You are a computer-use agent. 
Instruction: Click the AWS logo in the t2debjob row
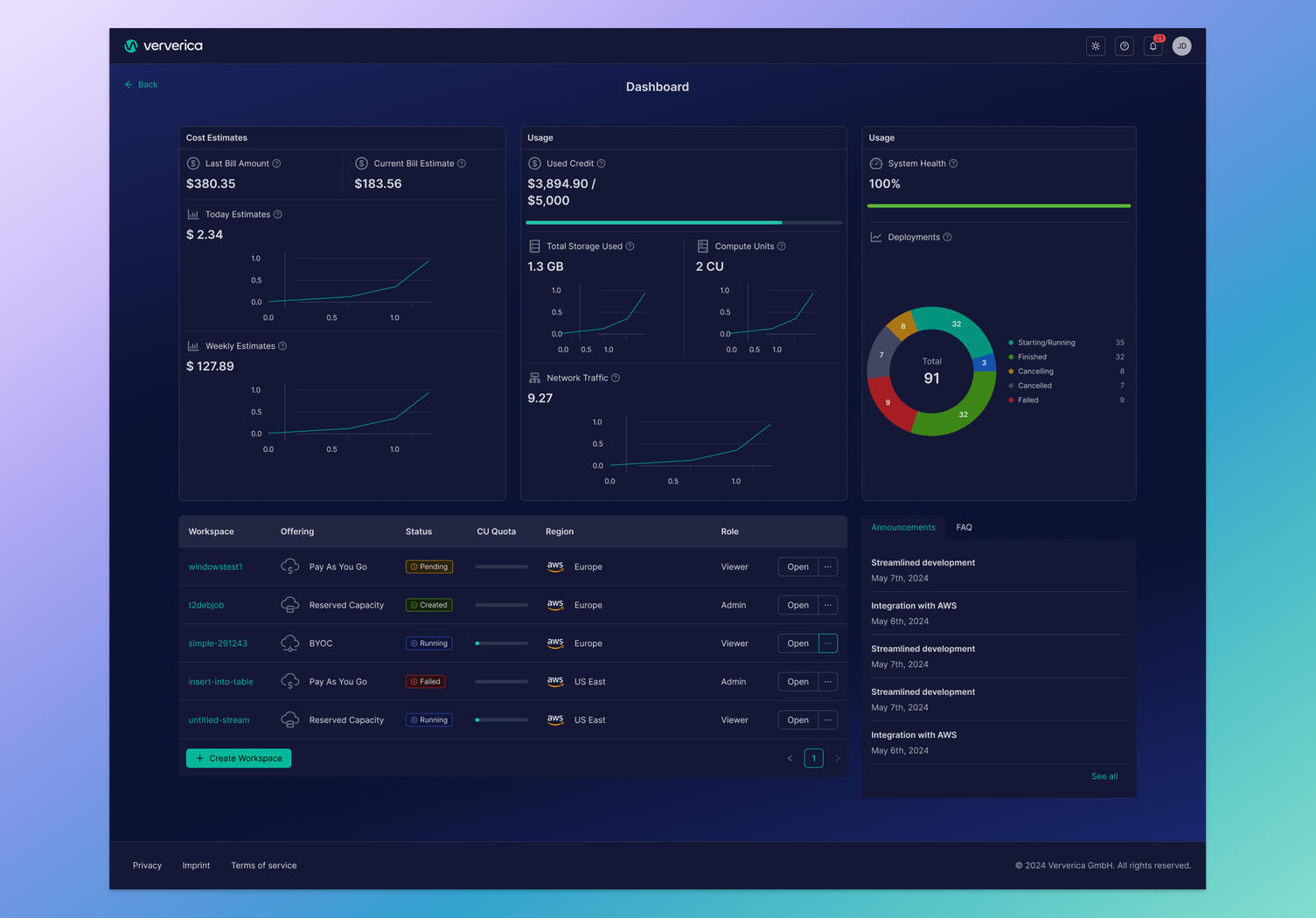tap(555, 605)
